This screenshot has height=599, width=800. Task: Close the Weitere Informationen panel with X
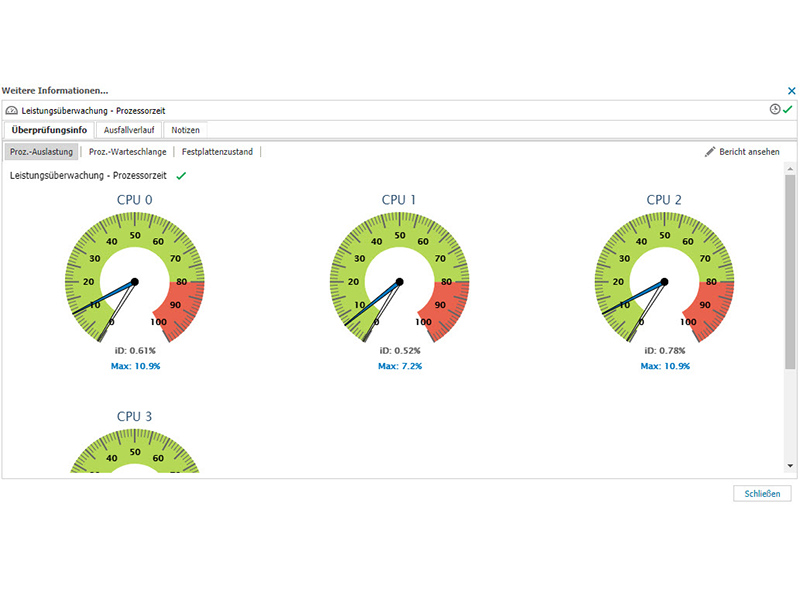(x=791, y=90)
